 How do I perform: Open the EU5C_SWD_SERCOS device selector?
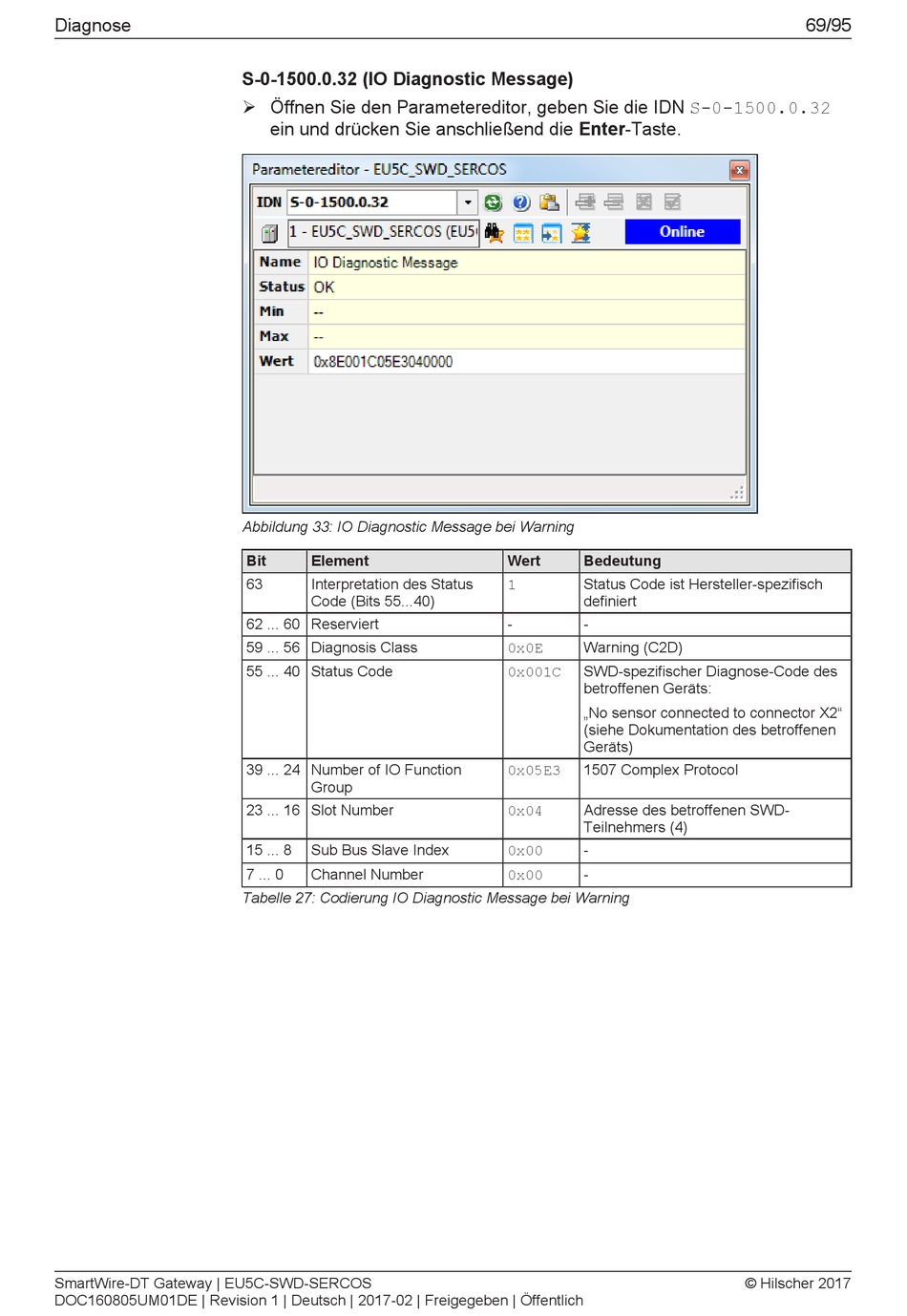pos(382,232)
